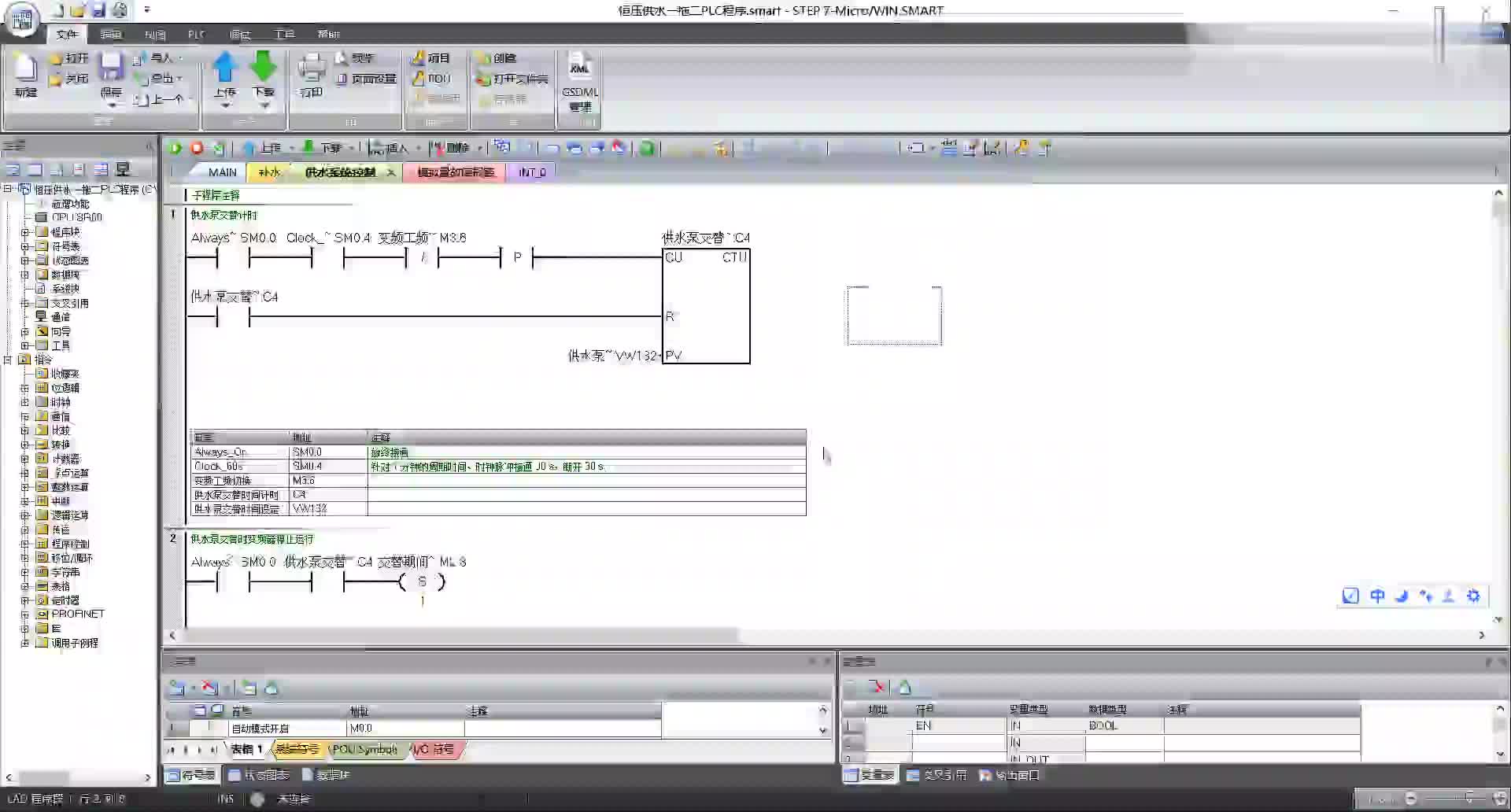Expand the Symbol Table tree node
Viewport: 1511px width, 812px height.
[x=25, y=246]
